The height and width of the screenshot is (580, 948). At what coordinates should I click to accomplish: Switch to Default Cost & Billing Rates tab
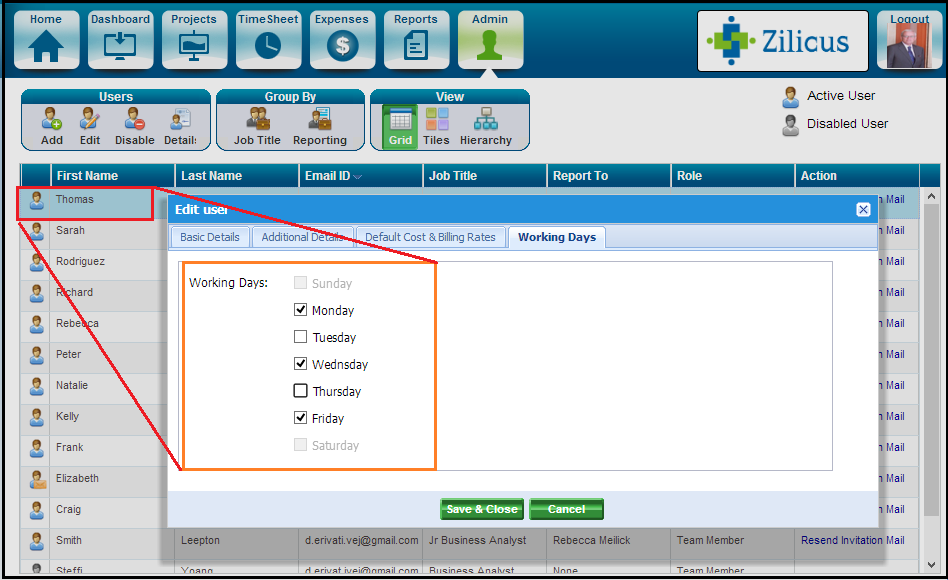coord(430,237)
